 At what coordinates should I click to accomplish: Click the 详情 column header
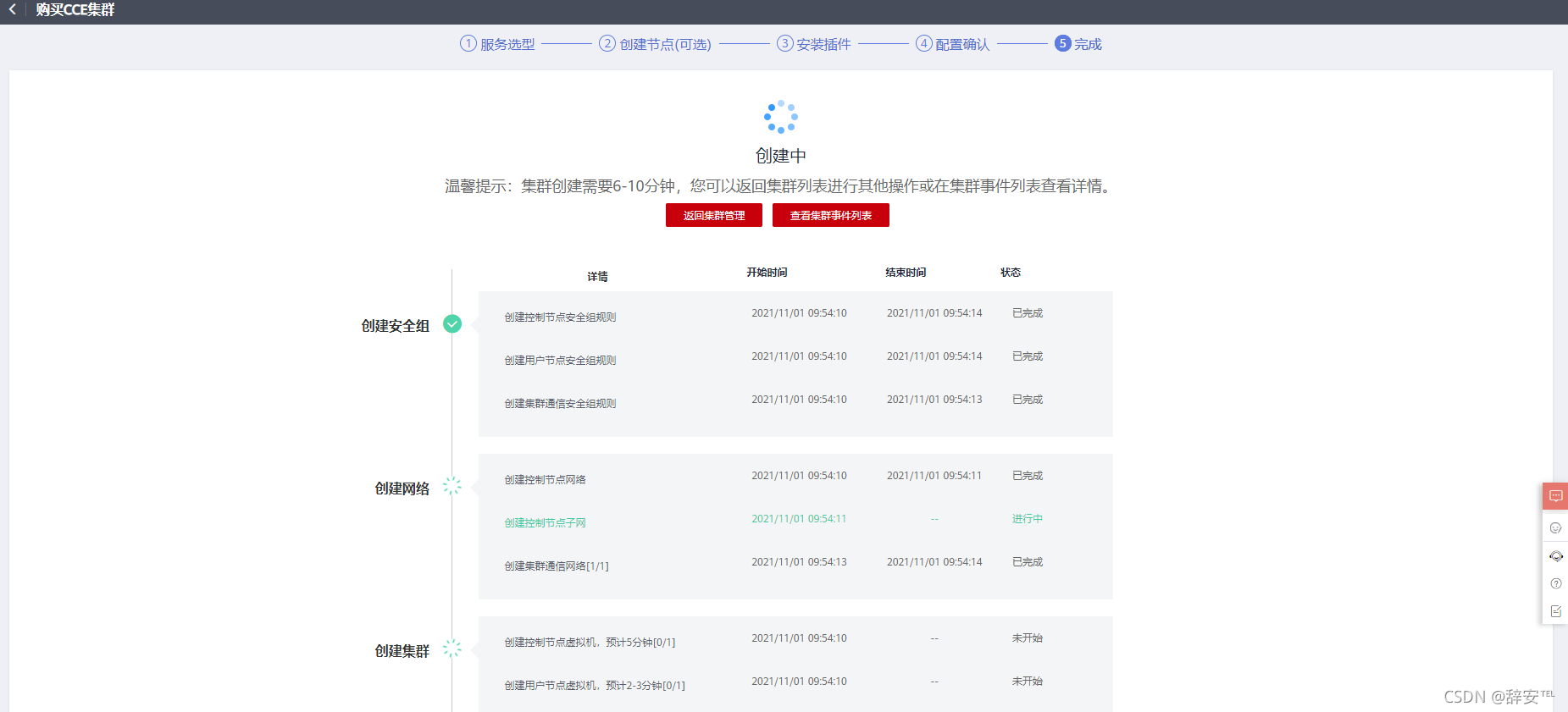[x=597, y=277]
